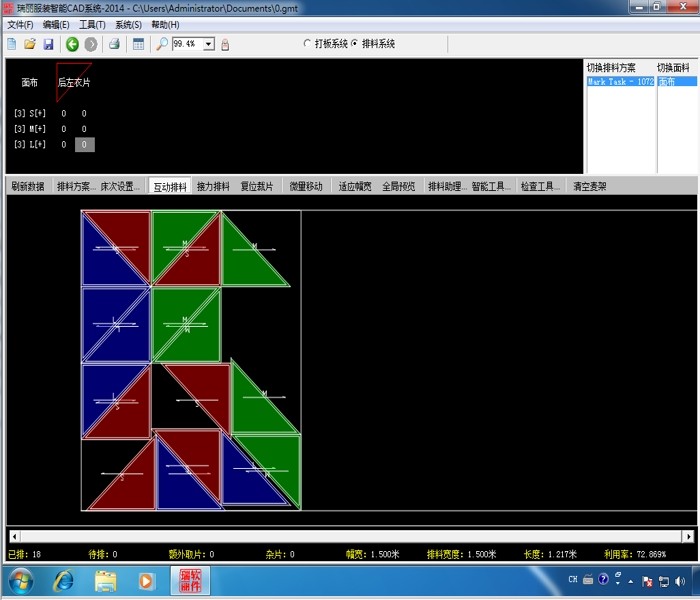Click the horizontal scrollbar right arrow
Viewport: 700px width, 600px height.
click(x=688, y=536)
